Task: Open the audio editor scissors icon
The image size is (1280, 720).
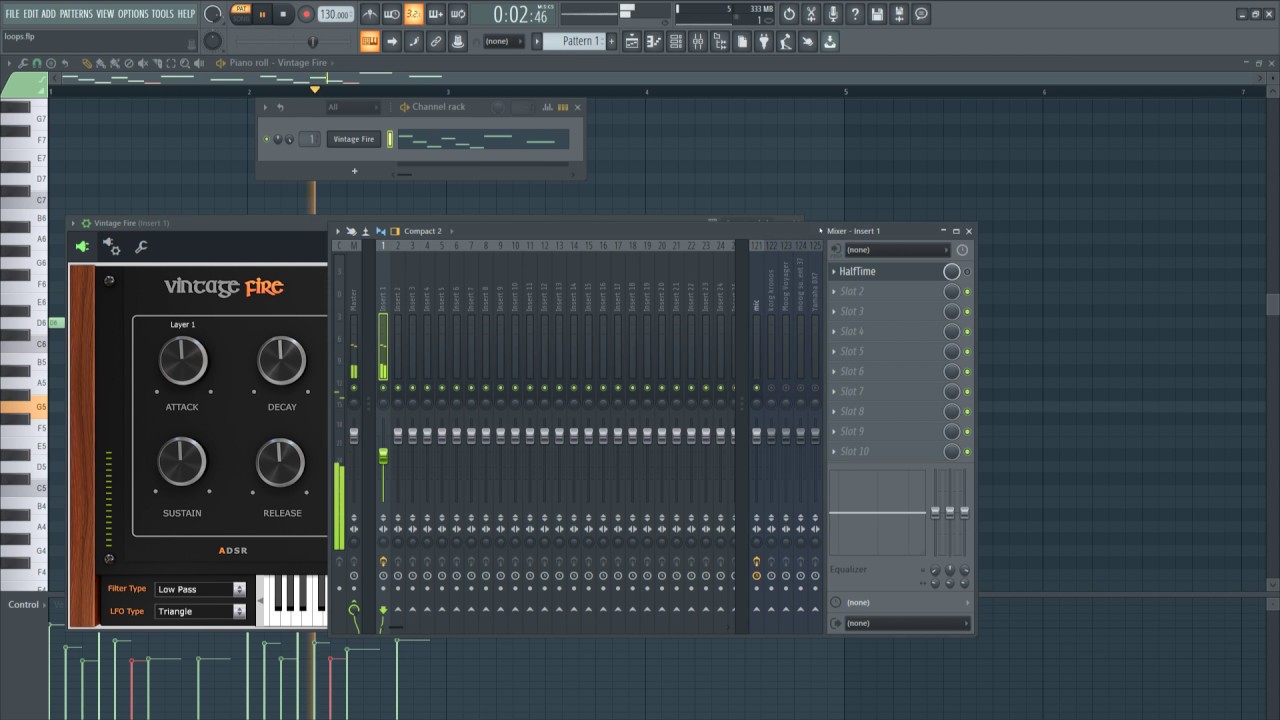Action: coord(811,14)
